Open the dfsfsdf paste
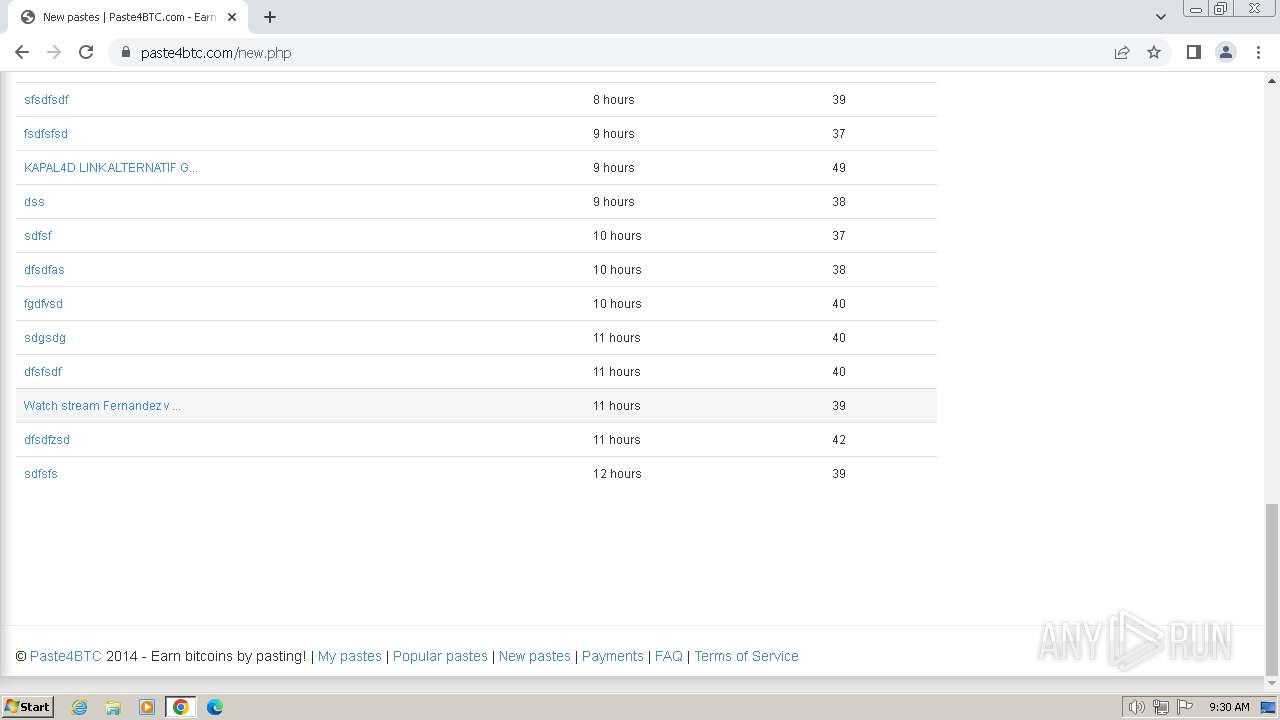The width and height of the screenshot is (1280, 720). (43, 372)
